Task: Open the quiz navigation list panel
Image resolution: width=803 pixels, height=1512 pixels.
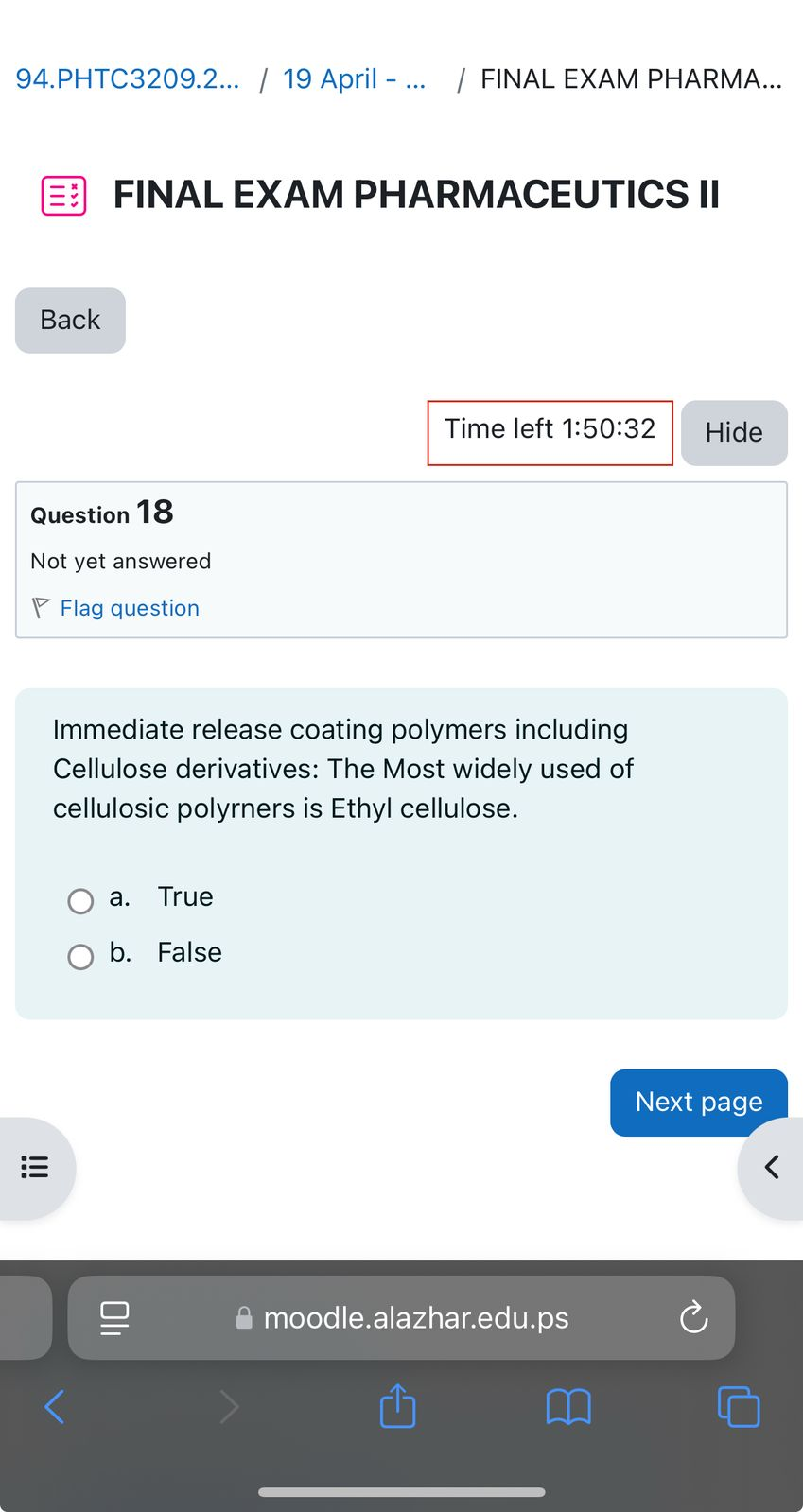Action: pyautogui.click(x=35, y=1167)
